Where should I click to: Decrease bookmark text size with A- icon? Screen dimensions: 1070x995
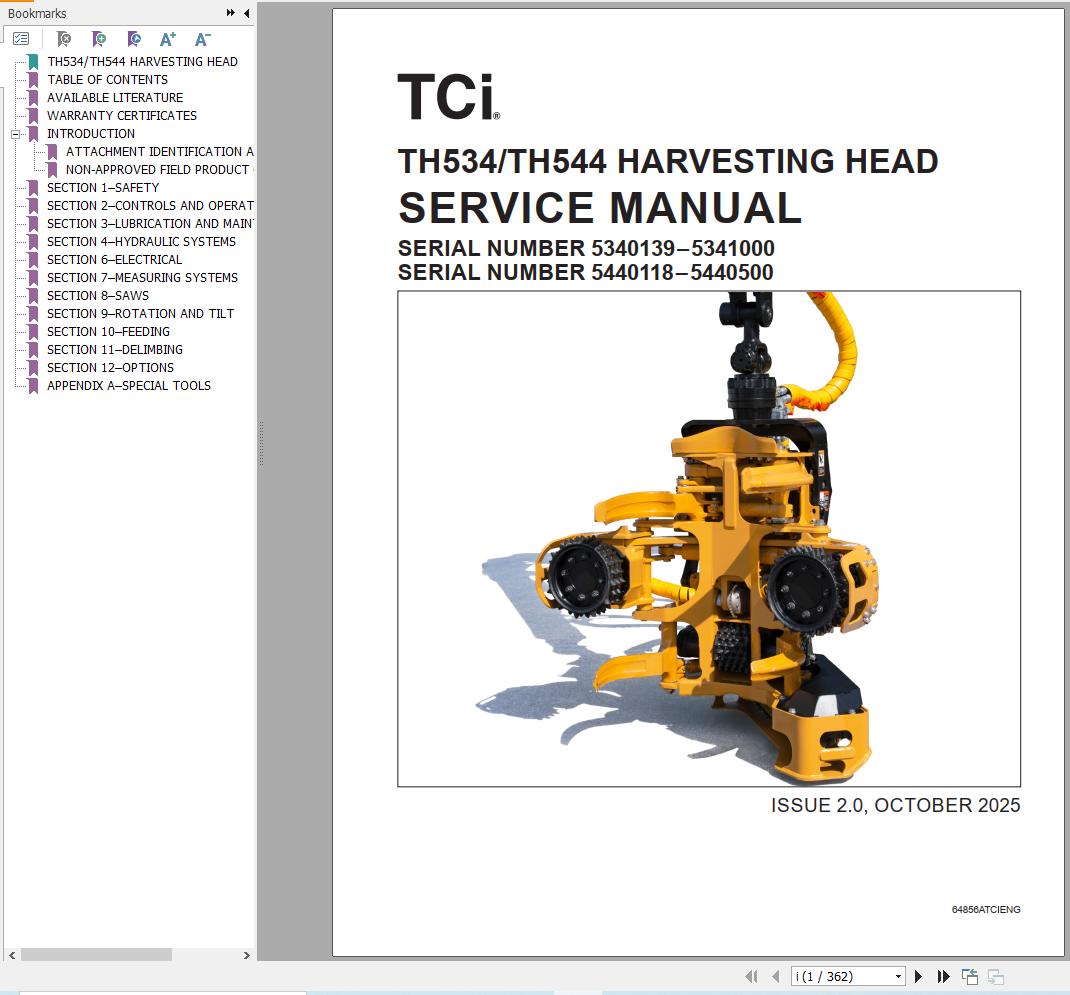(x=202, y=38)
